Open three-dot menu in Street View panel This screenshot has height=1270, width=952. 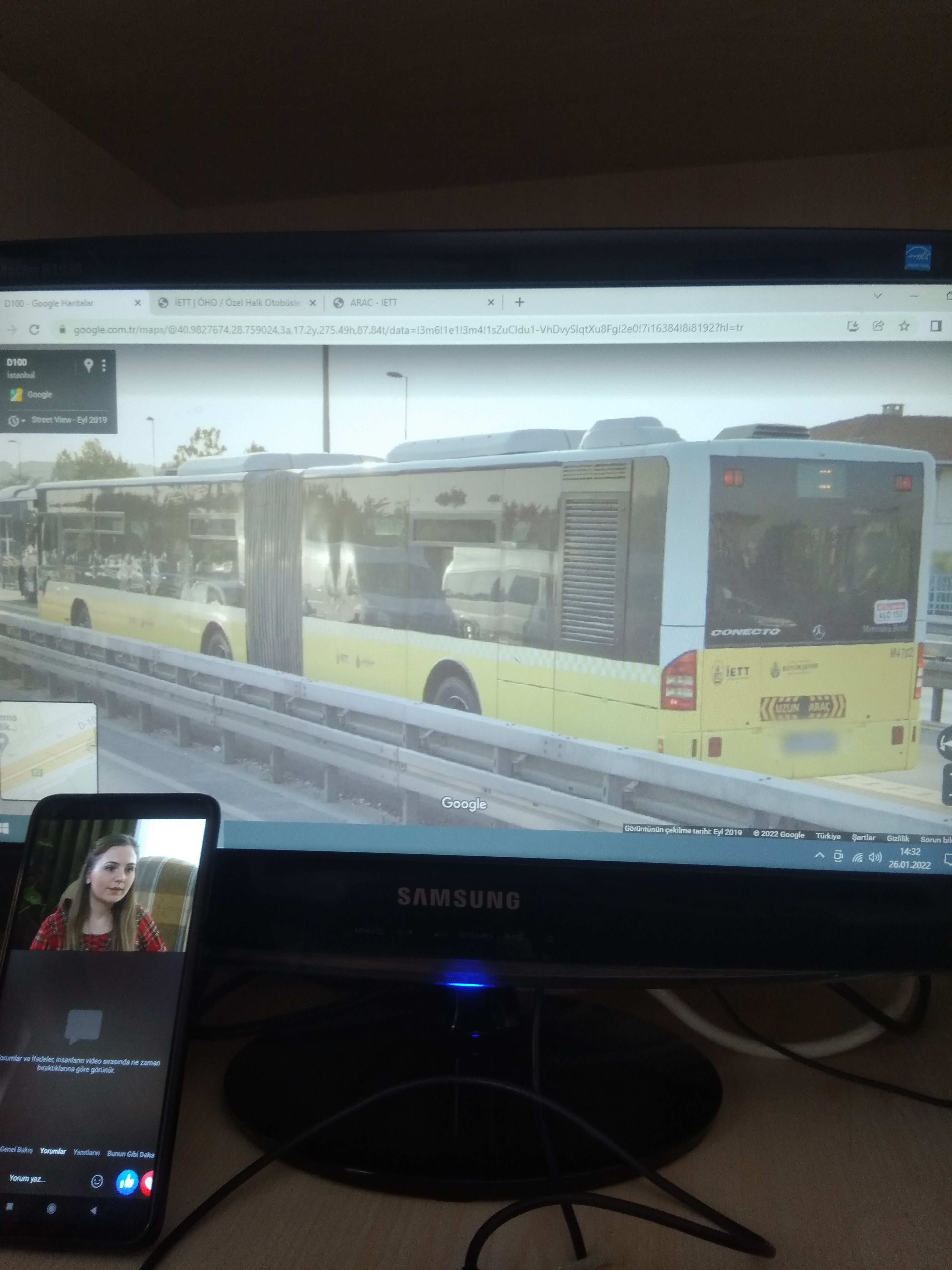104,365
